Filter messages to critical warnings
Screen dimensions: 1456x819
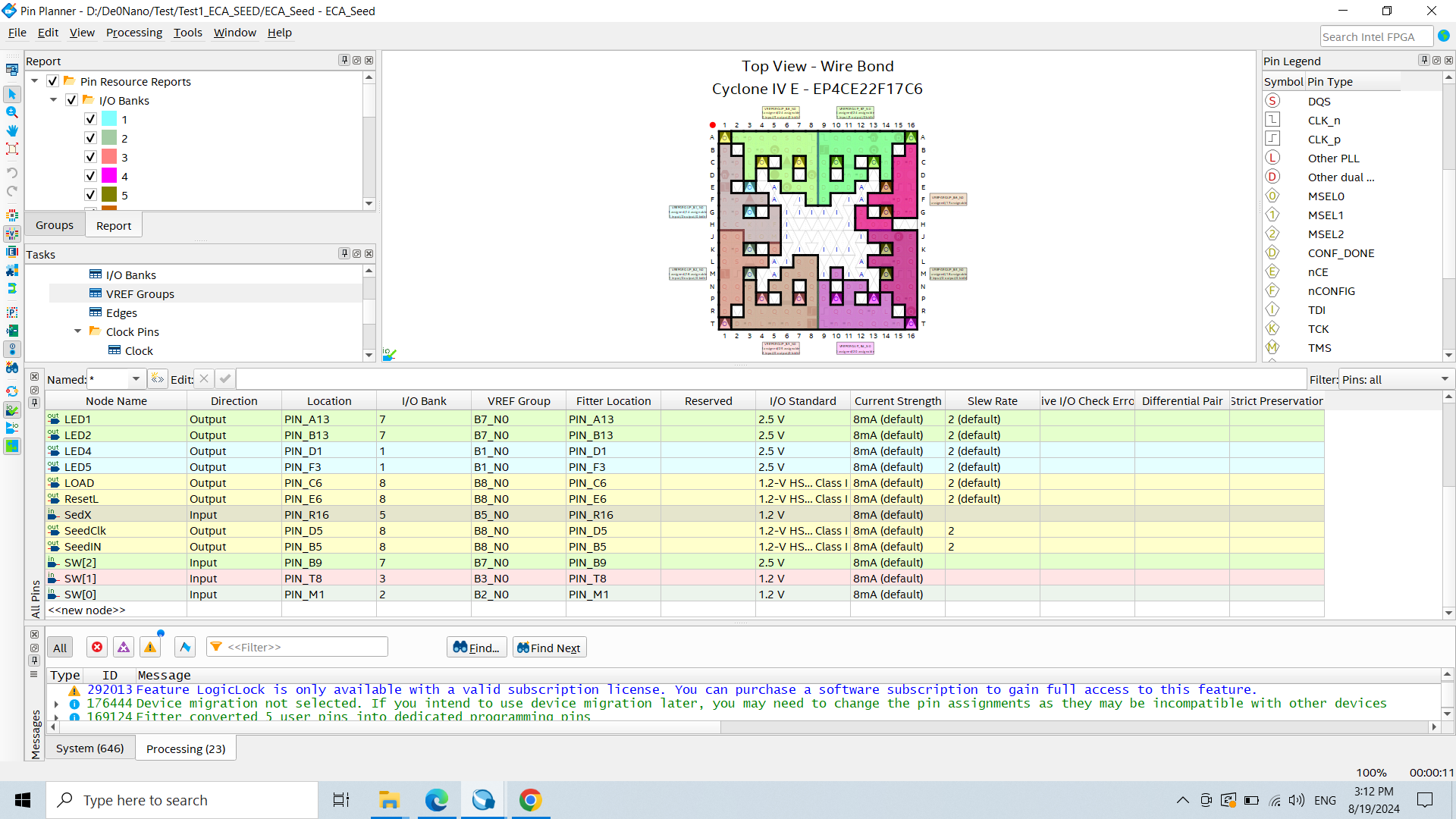click(124, 647)
